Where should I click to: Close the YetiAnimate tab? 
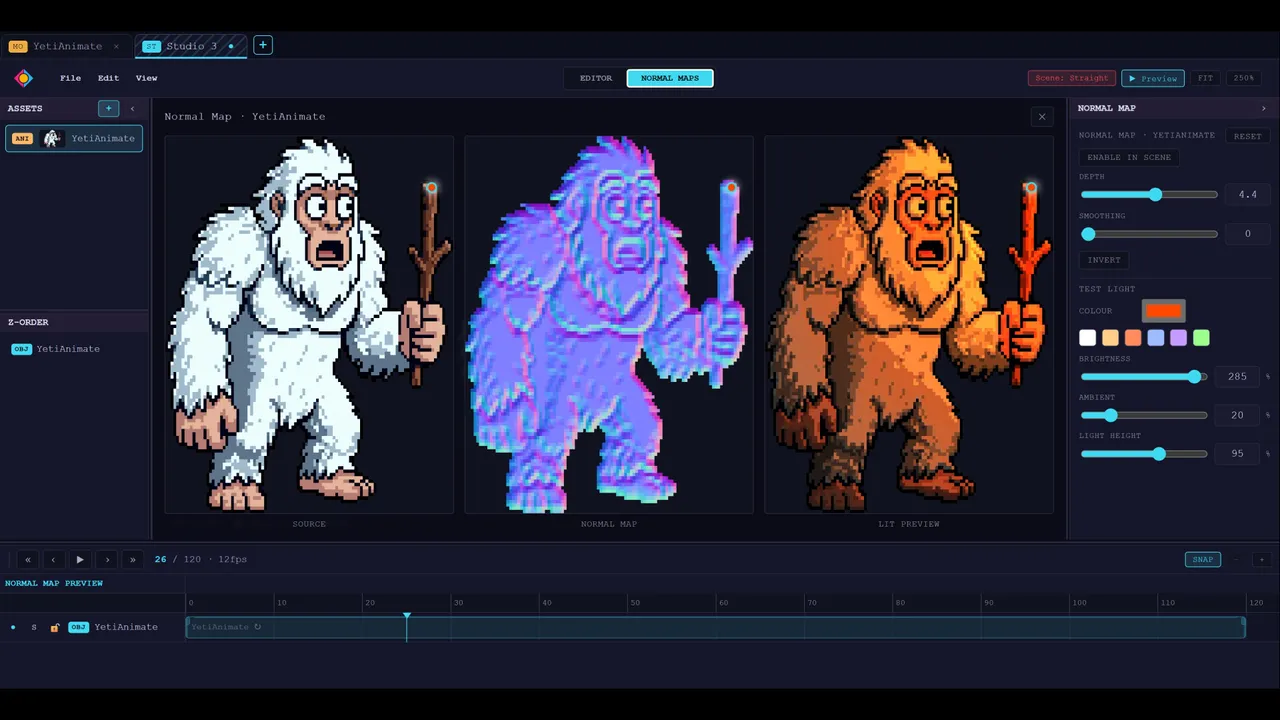point(116,46)
